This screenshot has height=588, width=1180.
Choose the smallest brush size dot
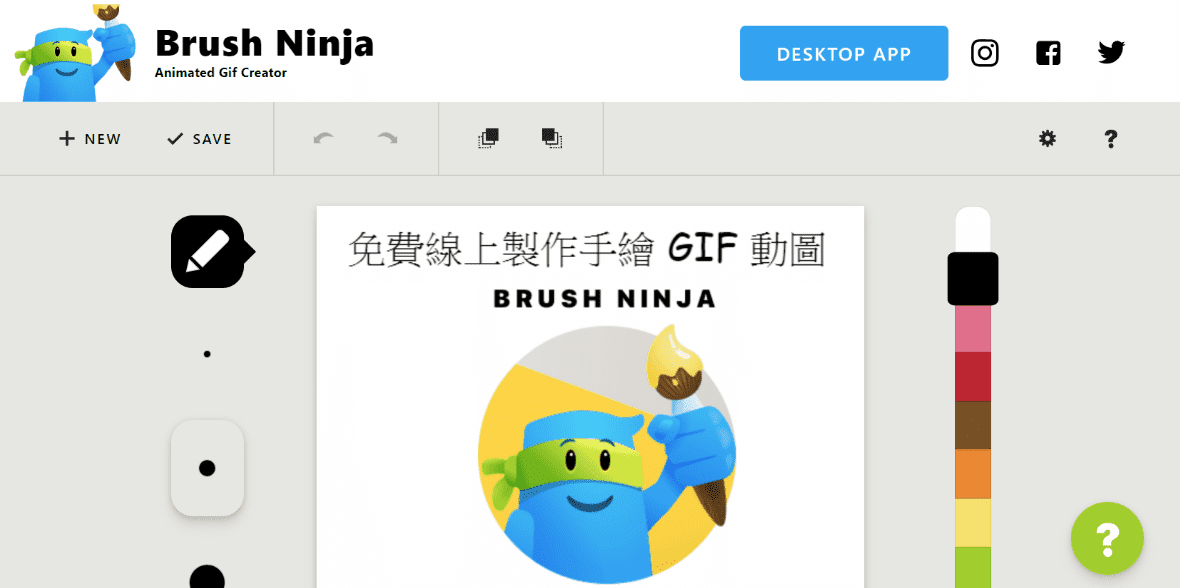(207, 354)
